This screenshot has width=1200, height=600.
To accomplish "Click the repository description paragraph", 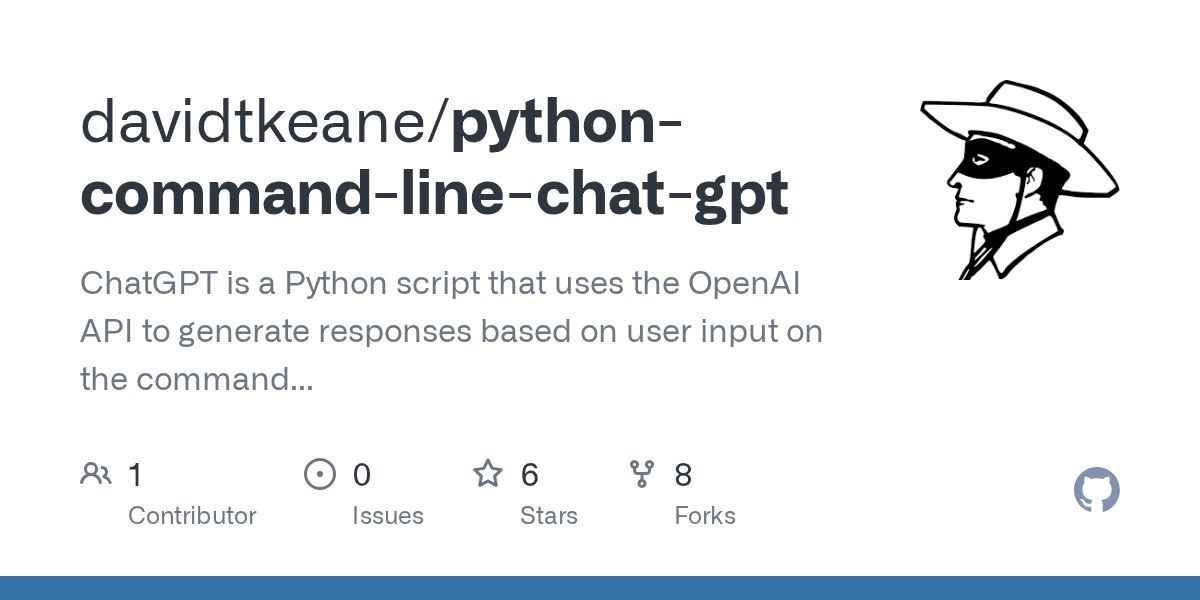I will (450, 331).
